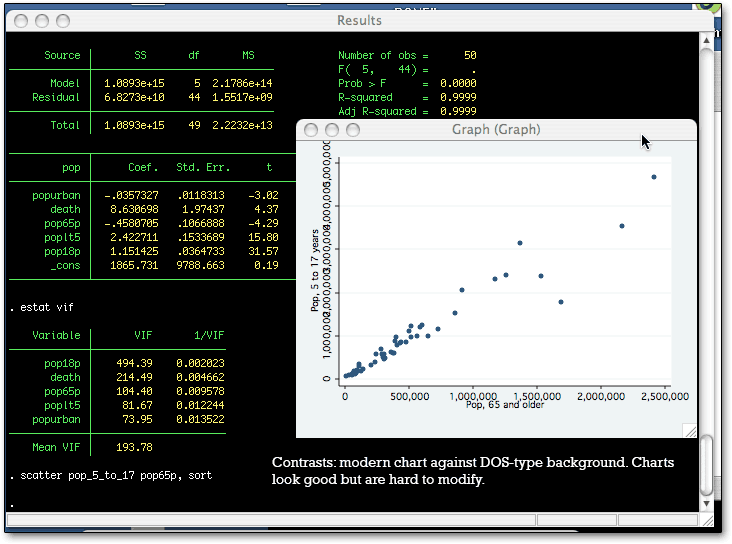
Task: Click the Total MS value 2.2232e+13
Action: point(242,125)
